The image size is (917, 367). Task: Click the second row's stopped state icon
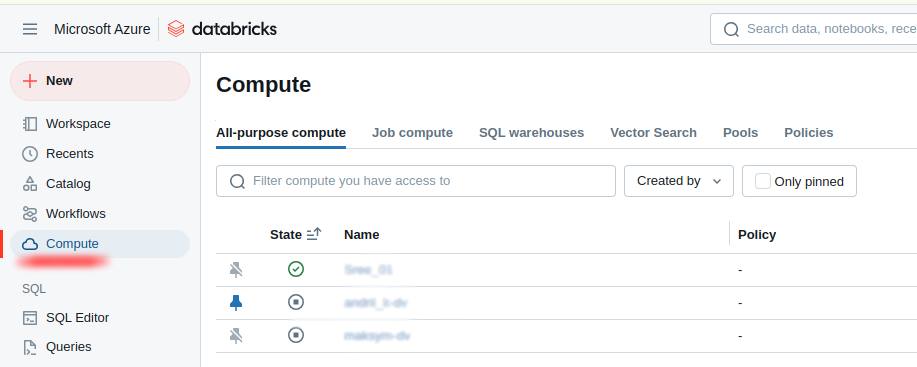tap(296, 302)
